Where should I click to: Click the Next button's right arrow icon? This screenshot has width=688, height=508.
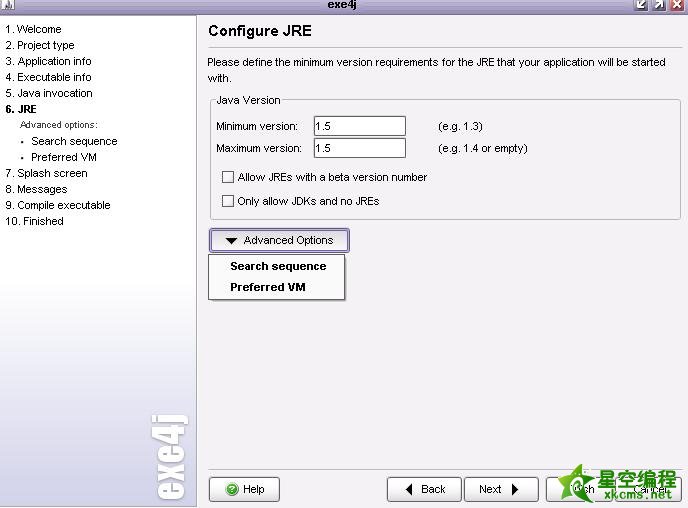(x=515, y=489)
